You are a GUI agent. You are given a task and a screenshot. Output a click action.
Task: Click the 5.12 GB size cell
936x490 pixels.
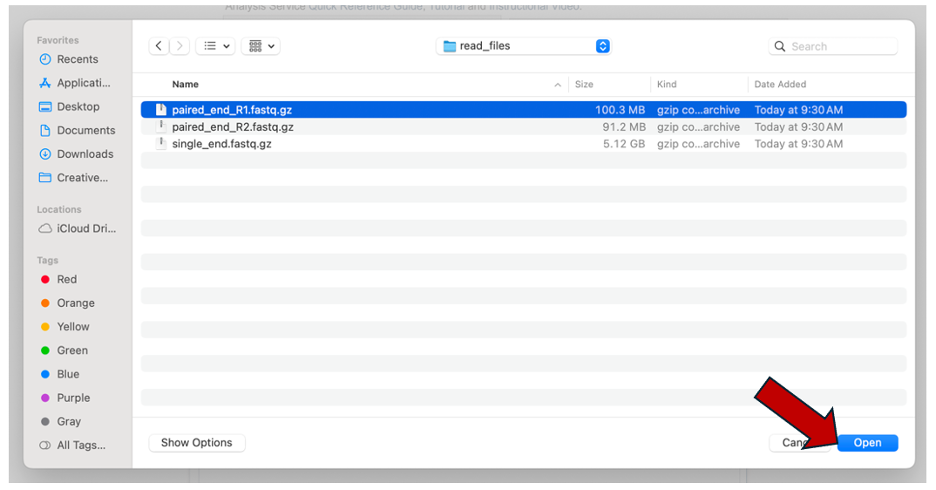pos(624,144)
